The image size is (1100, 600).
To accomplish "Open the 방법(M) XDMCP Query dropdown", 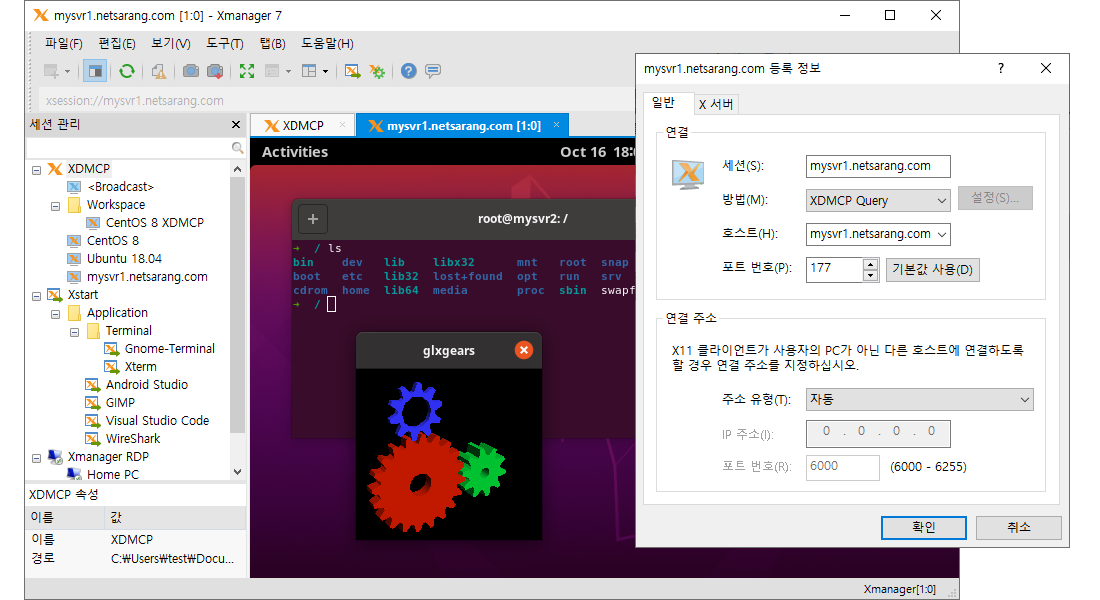I will (x=878, y=201).
